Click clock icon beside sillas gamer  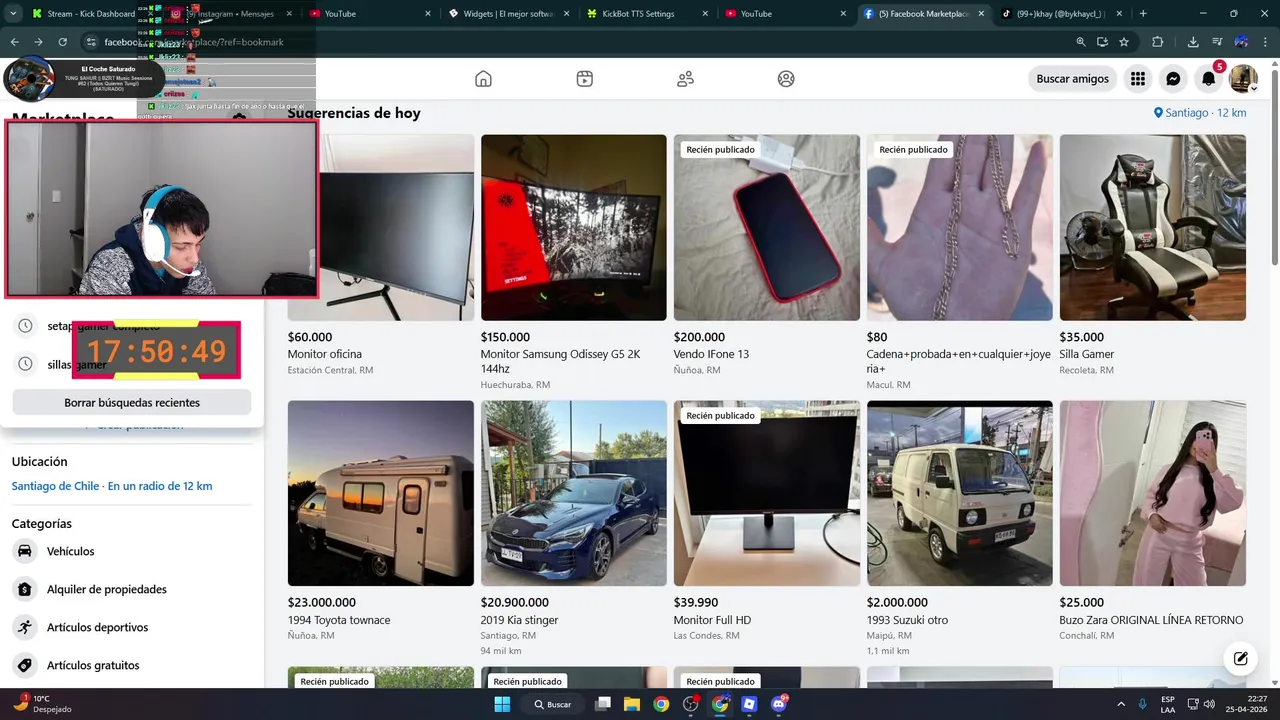coord(25,364)
